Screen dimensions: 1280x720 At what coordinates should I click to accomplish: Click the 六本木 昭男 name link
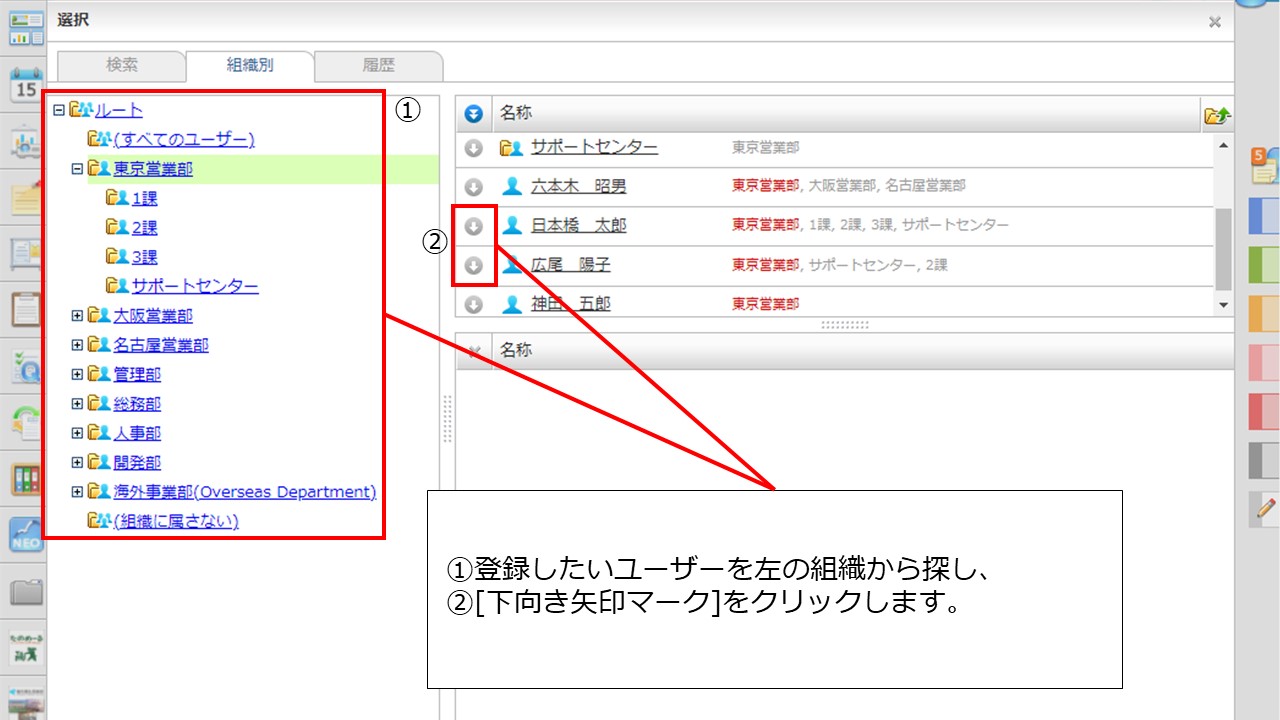coord(578,187)
